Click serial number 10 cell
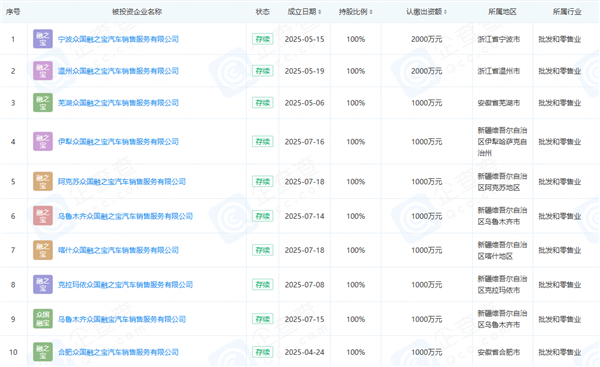The height and width of the screenshot is (367, 600). coord(13,352)
